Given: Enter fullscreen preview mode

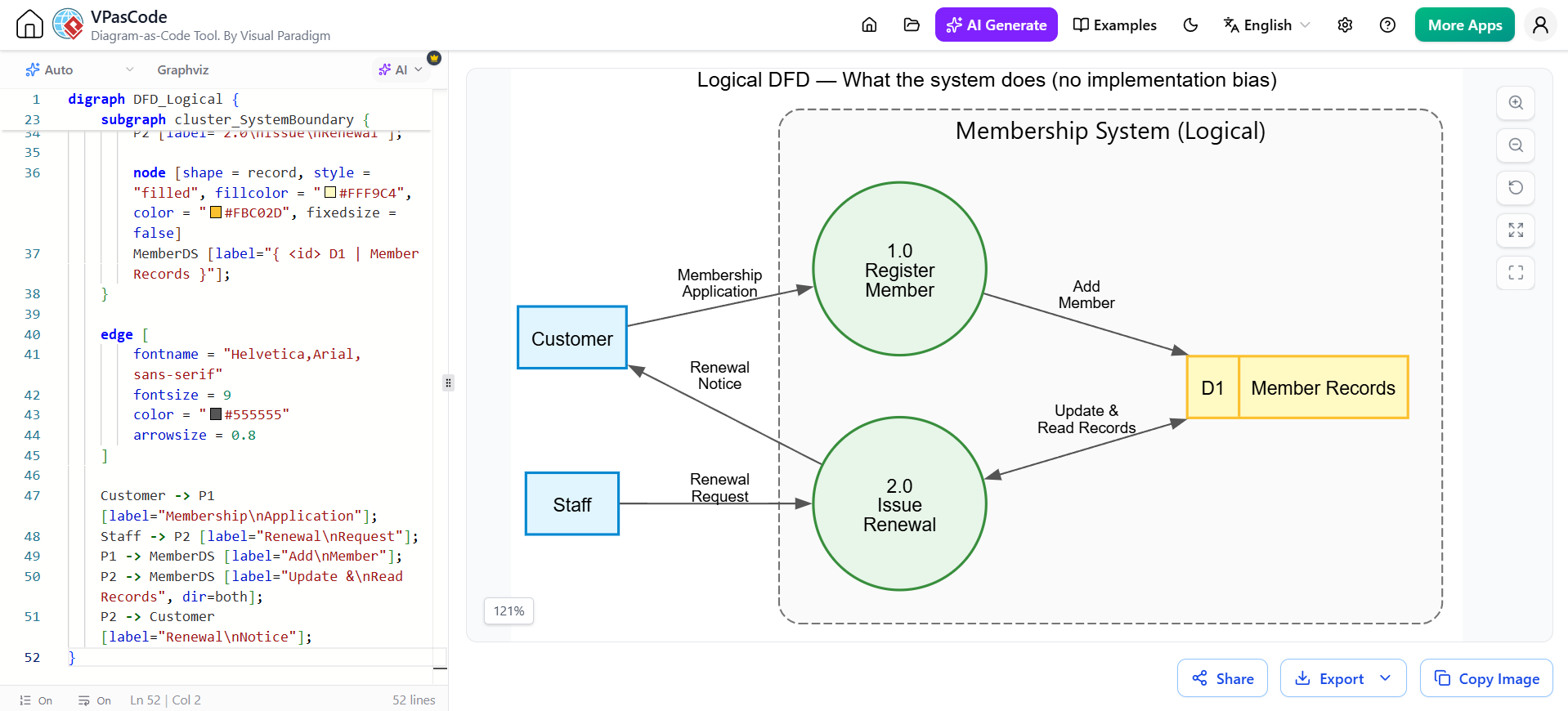Looking at the screenshot, I should (1516, 273).
